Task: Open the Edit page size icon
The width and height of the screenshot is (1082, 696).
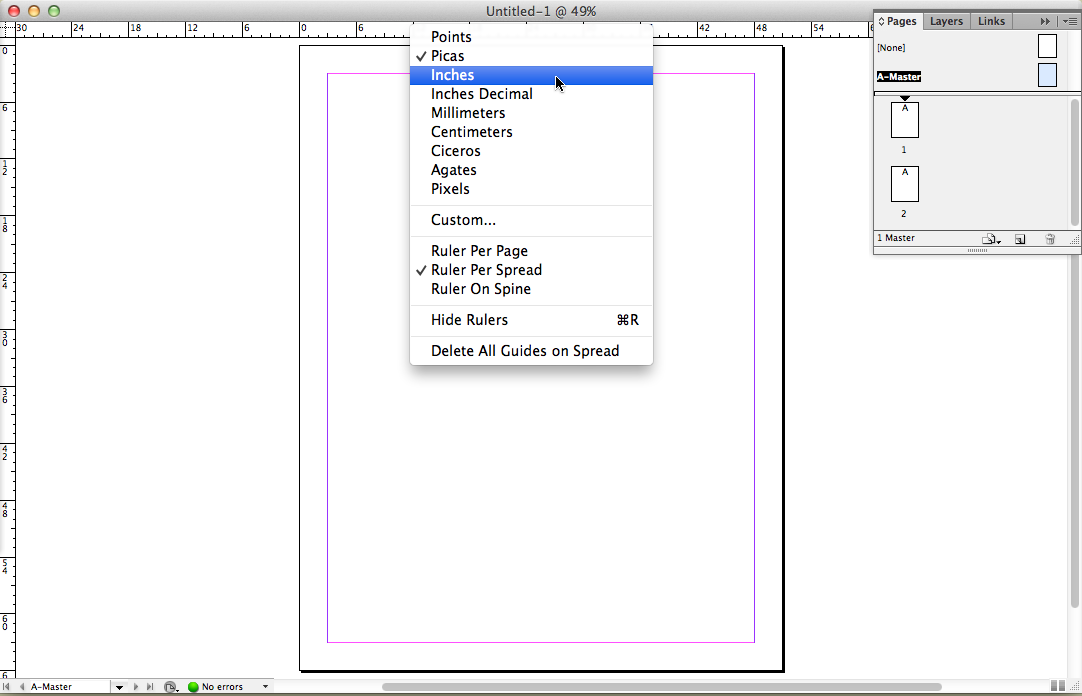Action: coord(990,239)
